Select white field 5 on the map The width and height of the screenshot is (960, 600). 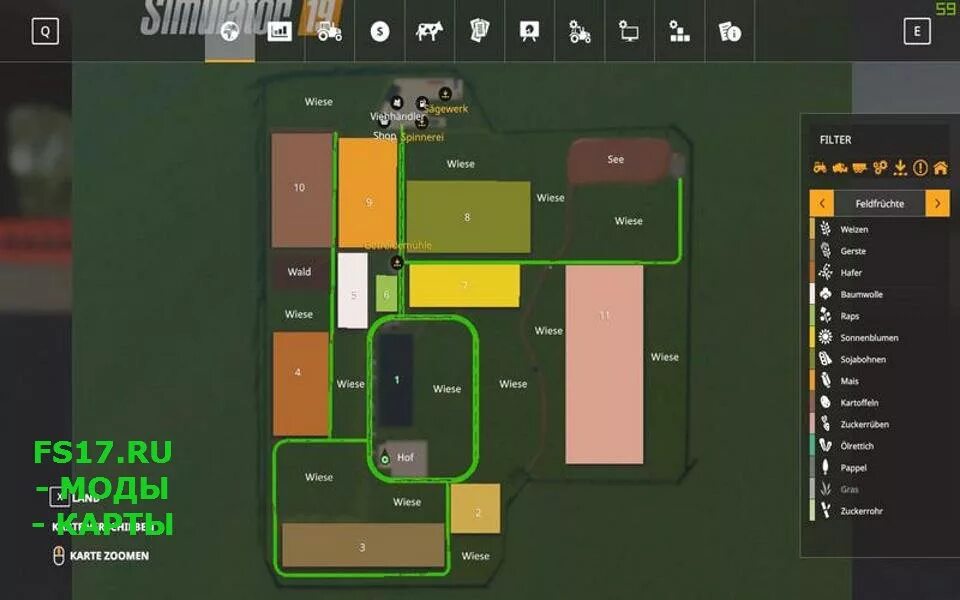(x=353, y=290)
